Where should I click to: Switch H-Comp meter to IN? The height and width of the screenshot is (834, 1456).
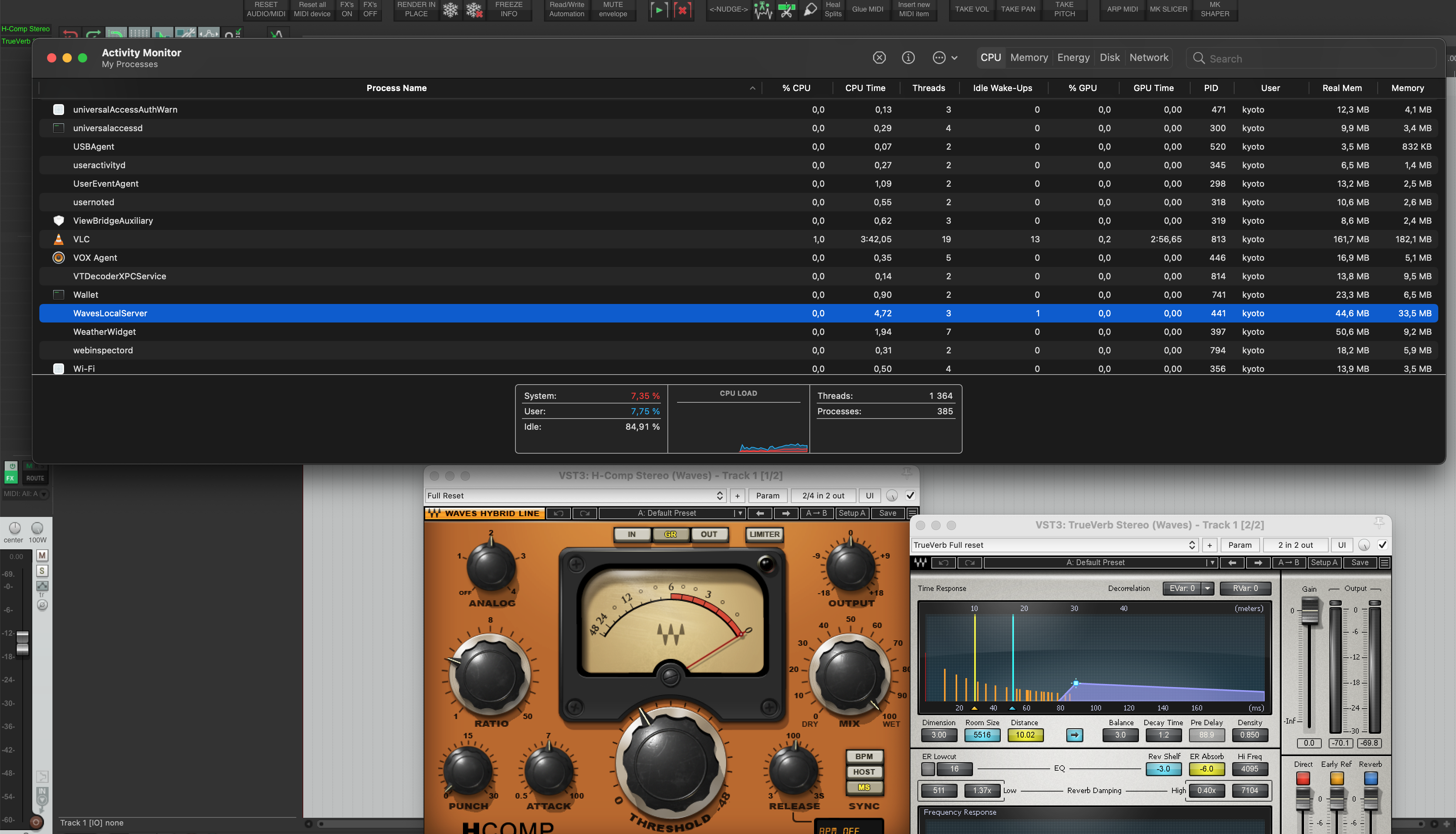coord(632,534)
